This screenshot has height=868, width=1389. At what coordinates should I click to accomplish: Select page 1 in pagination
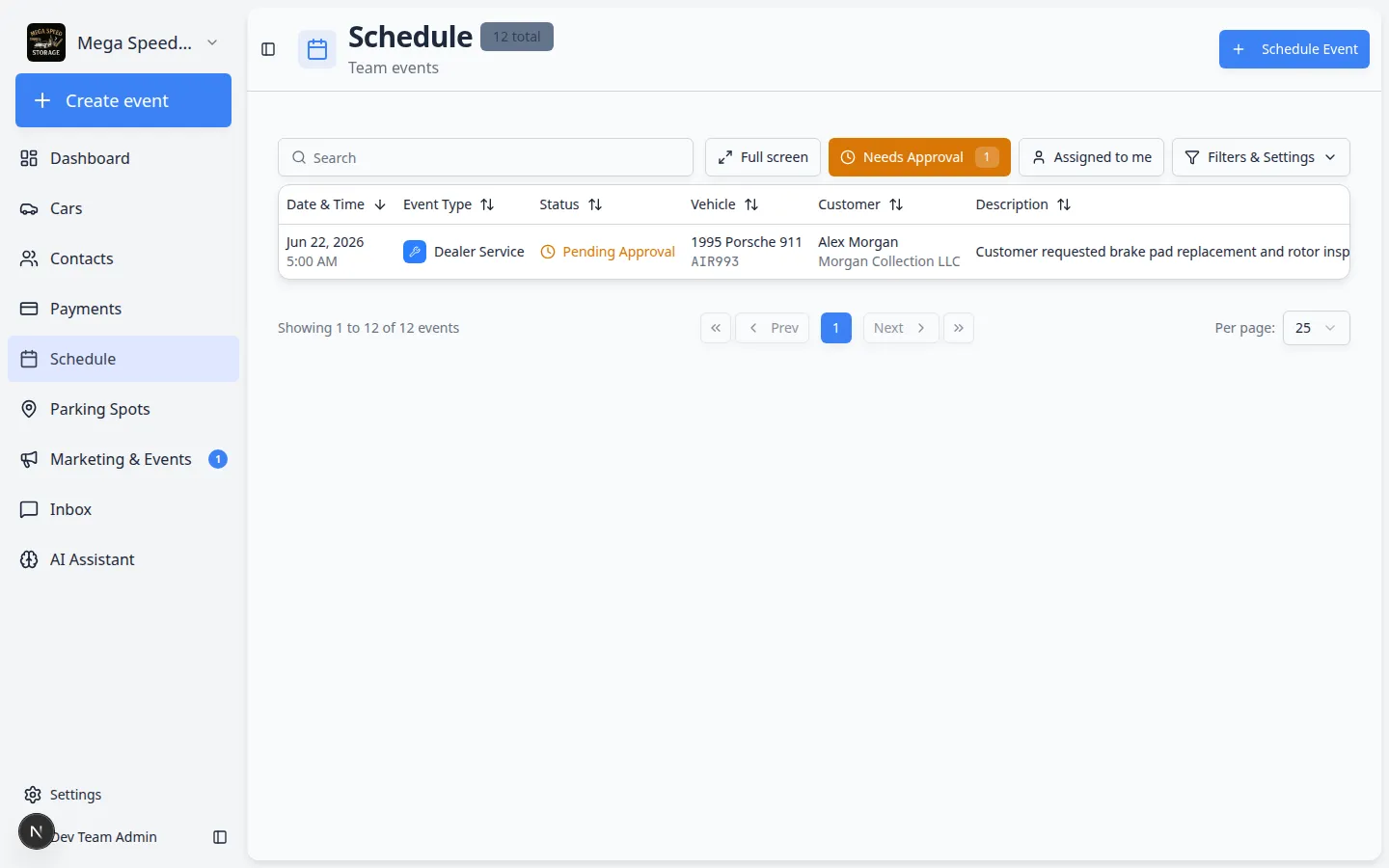pyautogui.click(x=836, y=328)
